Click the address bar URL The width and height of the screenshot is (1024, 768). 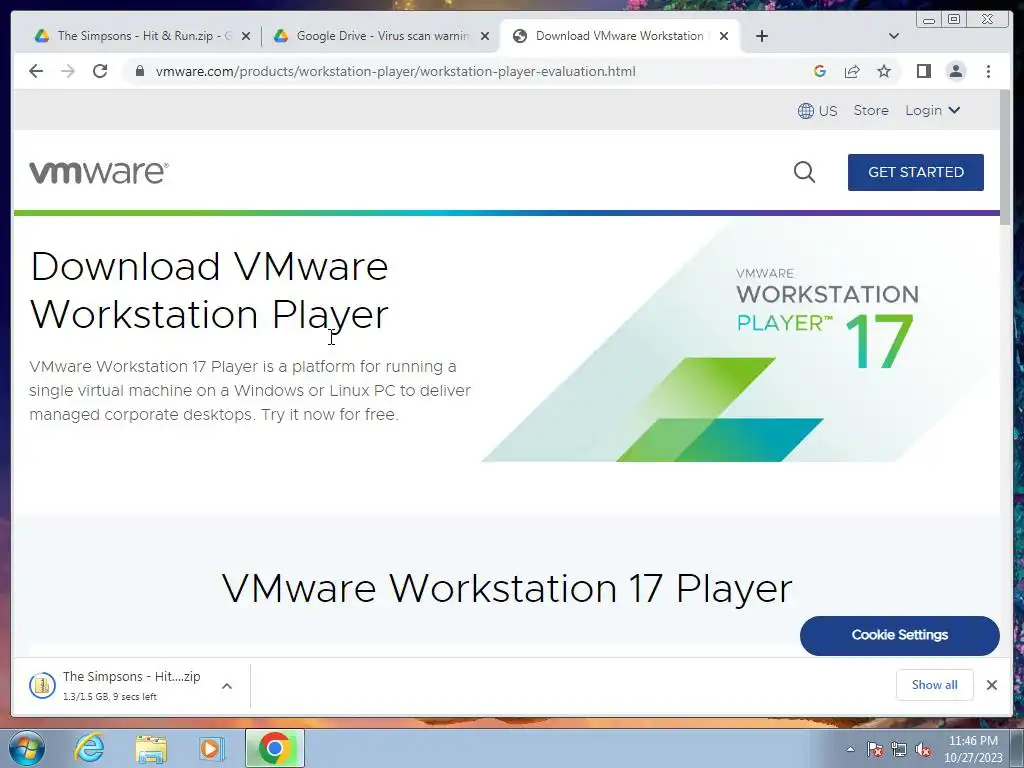[395, 71]
